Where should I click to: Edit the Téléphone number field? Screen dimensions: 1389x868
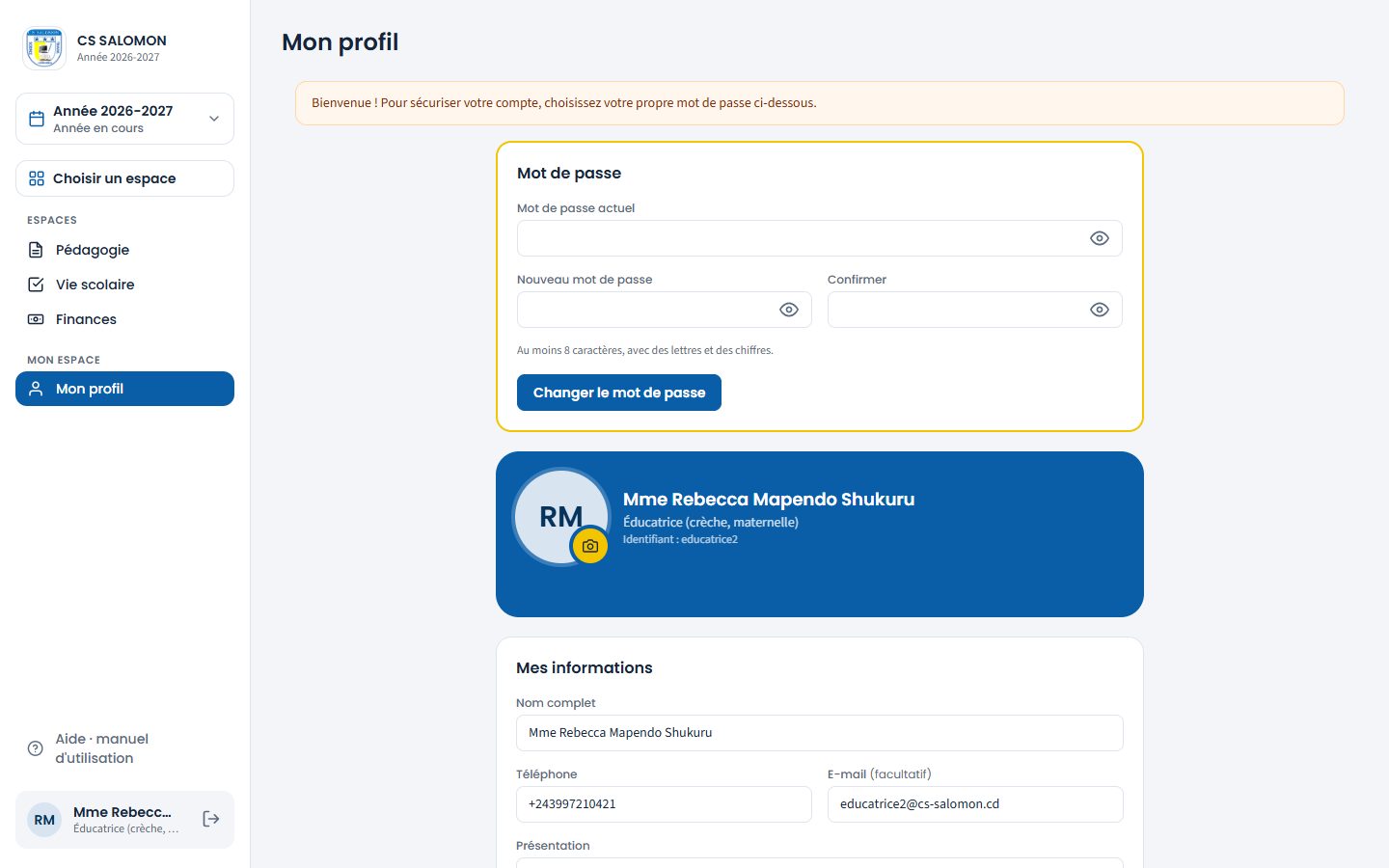pos(664,804)
